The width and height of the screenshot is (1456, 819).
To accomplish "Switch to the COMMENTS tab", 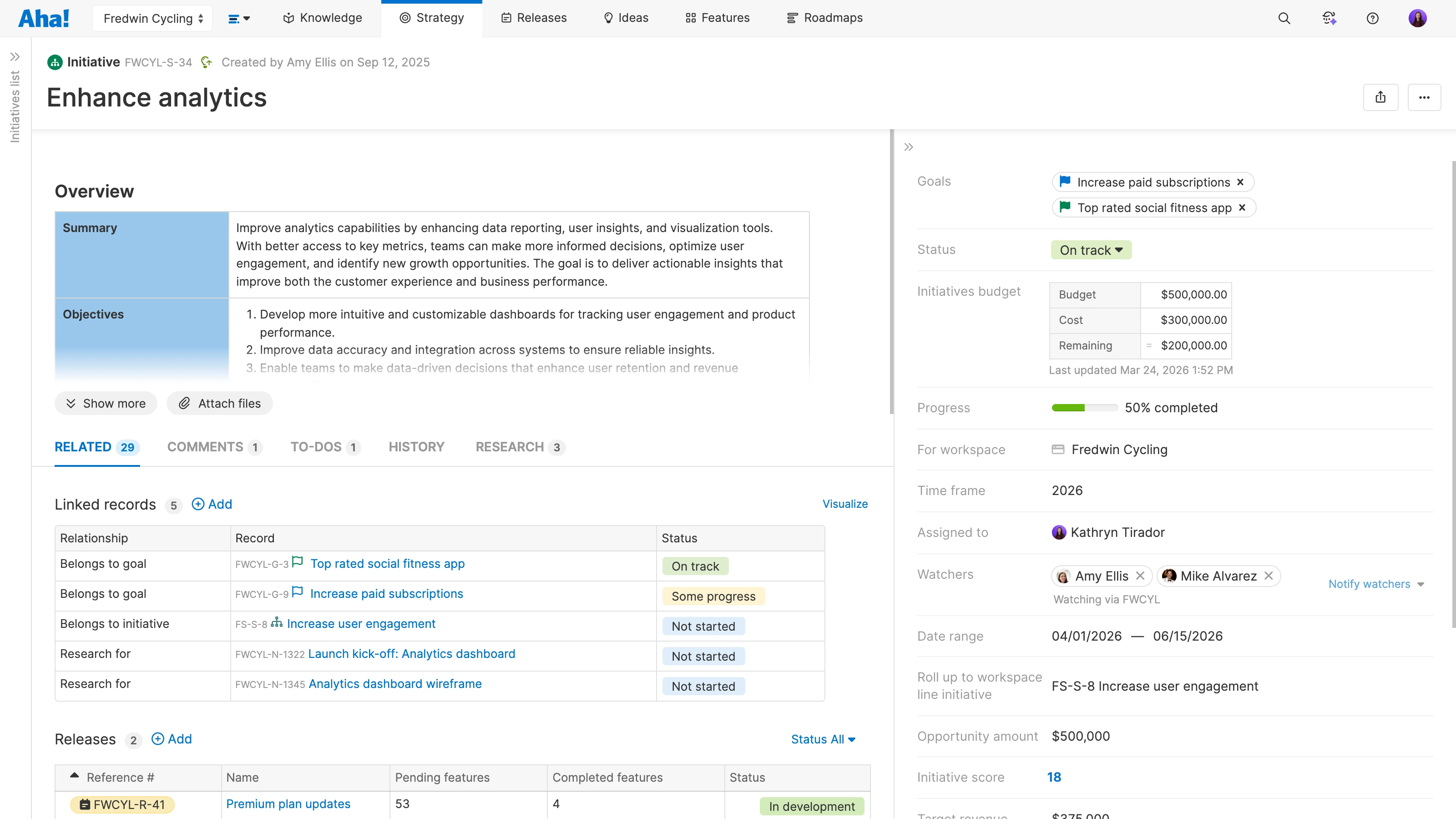I will [x=214, y=447].
